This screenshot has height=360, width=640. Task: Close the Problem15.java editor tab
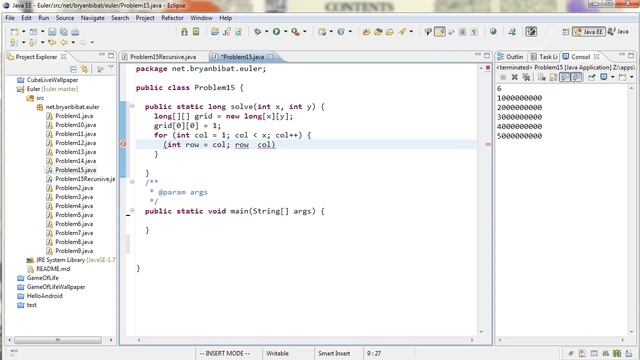point(270,57)
